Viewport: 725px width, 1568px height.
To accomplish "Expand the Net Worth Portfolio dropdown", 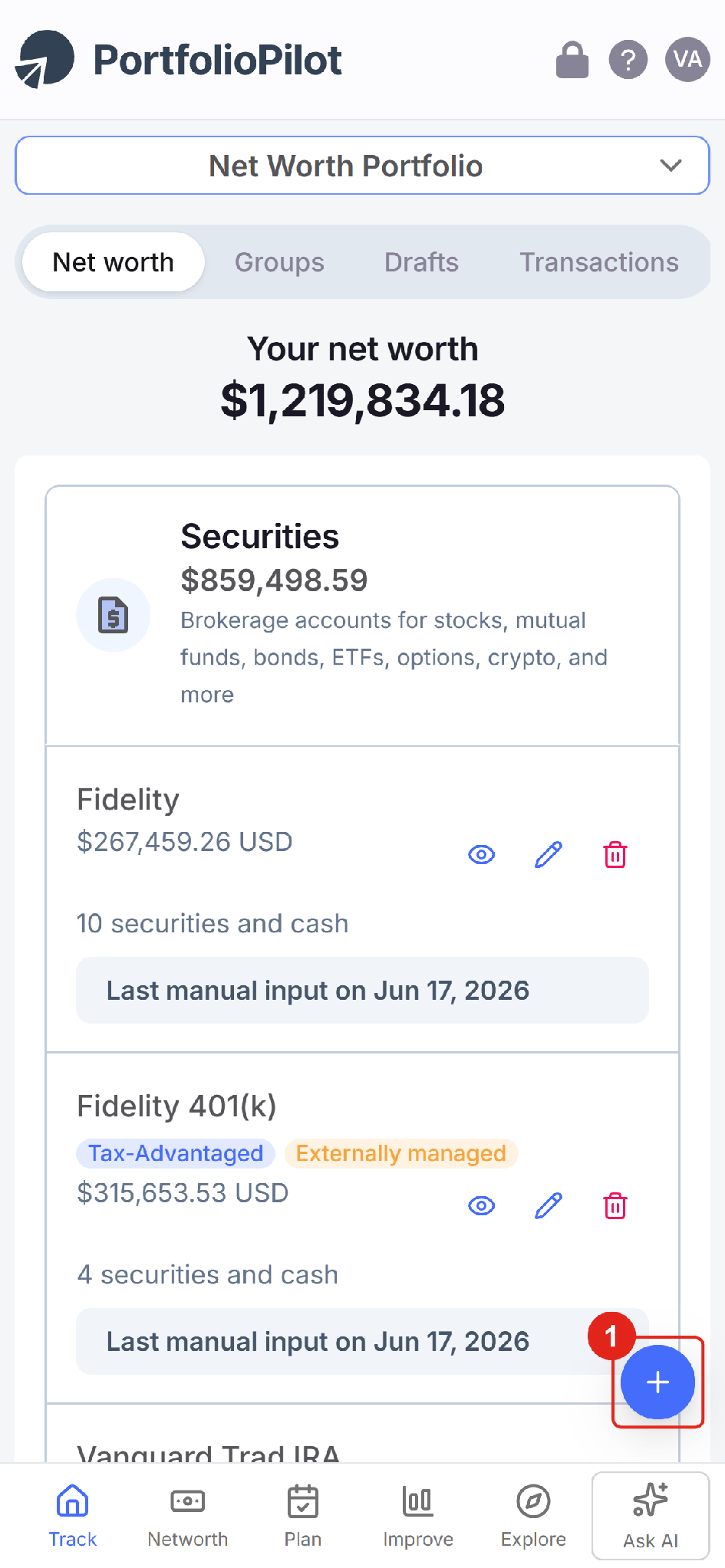I will (x=362, y=166).
